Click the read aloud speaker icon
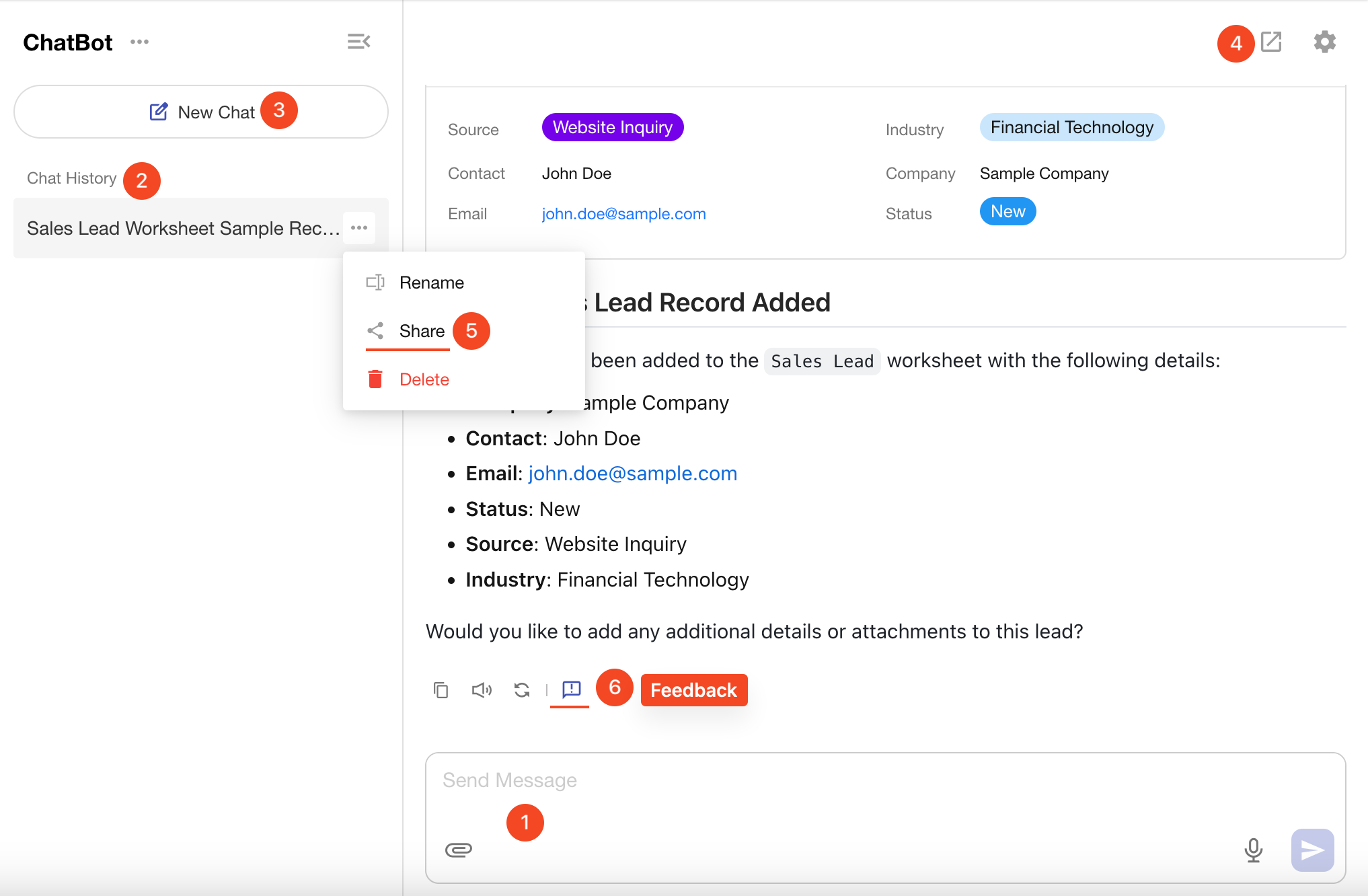The image size is (1368, 896). tap(482, 690)
